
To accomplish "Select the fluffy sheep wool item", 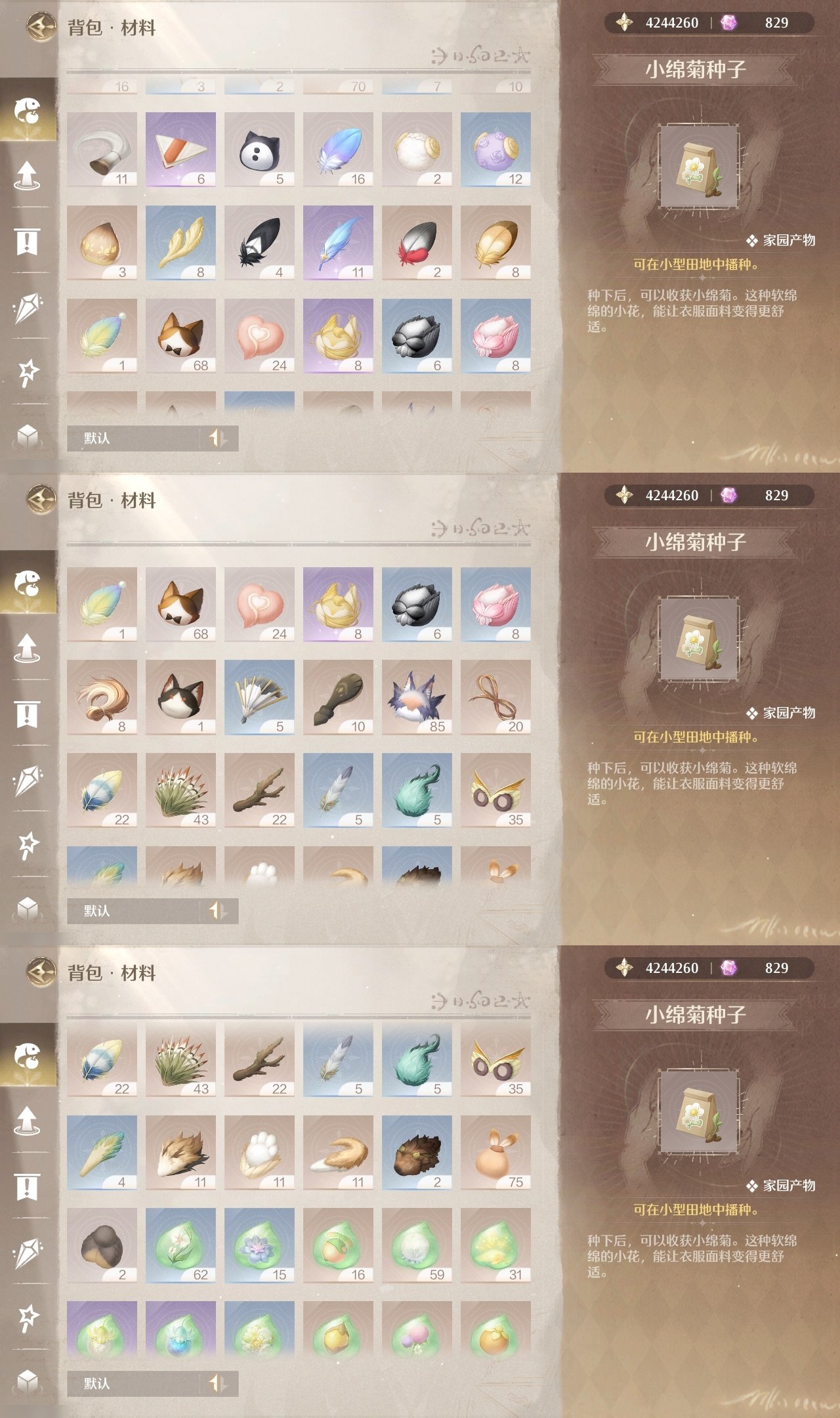I will (417, 150).
